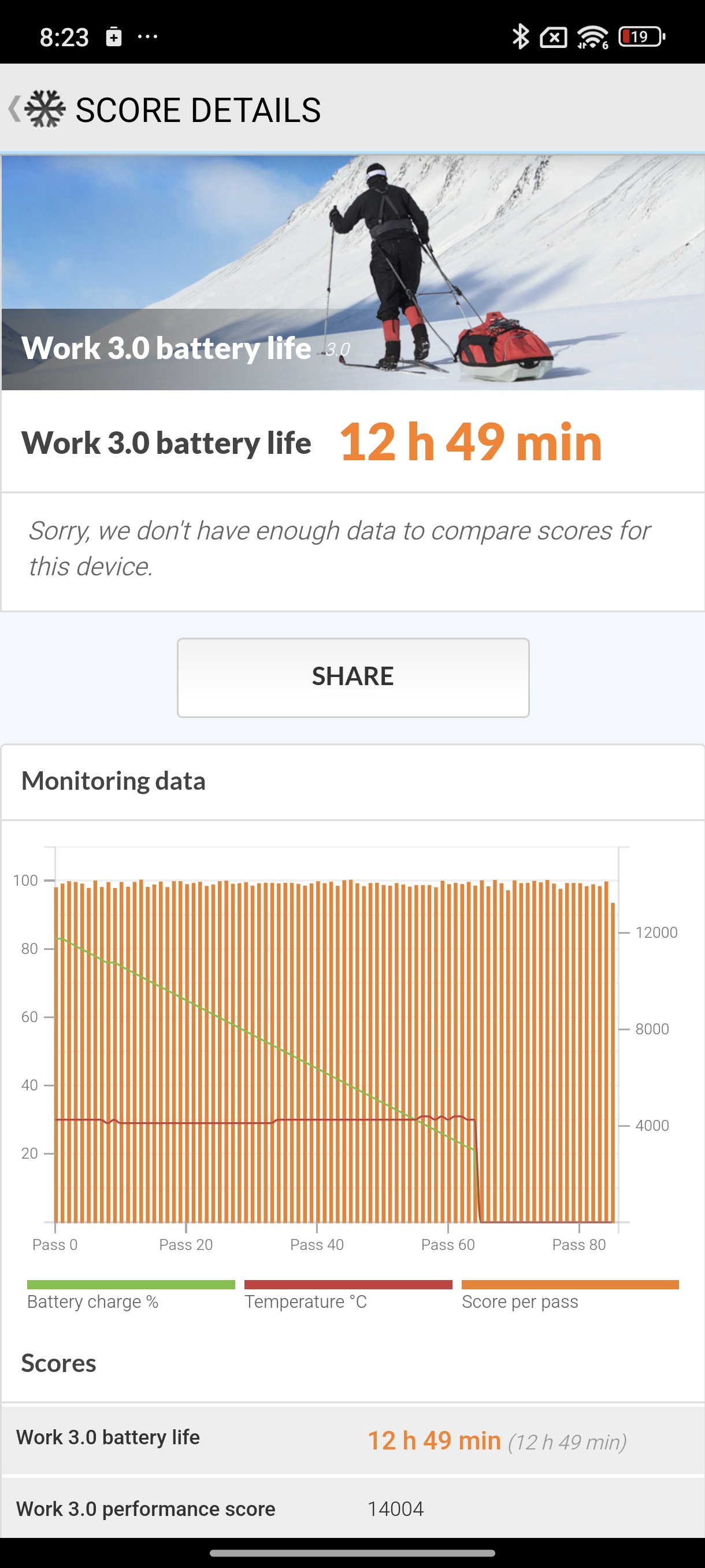Tap the no-SIM status bar icon

pyautogui.click(x=554, y=38)
